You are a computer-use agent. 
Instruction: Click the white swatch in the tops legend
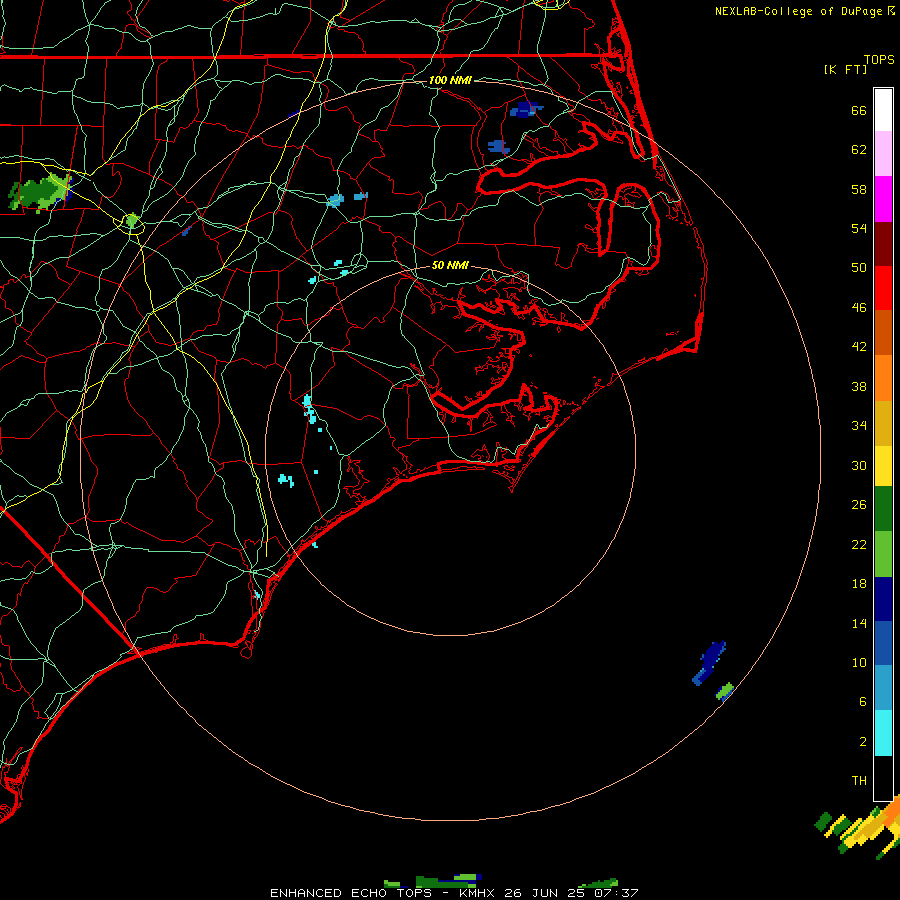point(883,110)
